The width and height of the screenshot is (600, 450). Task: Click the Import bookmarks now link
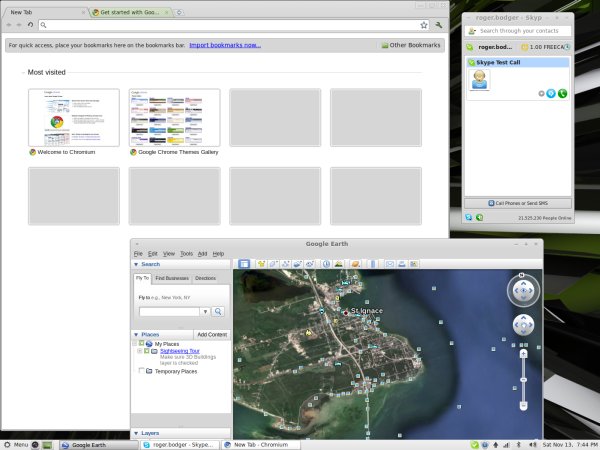(x=225, y=45)
